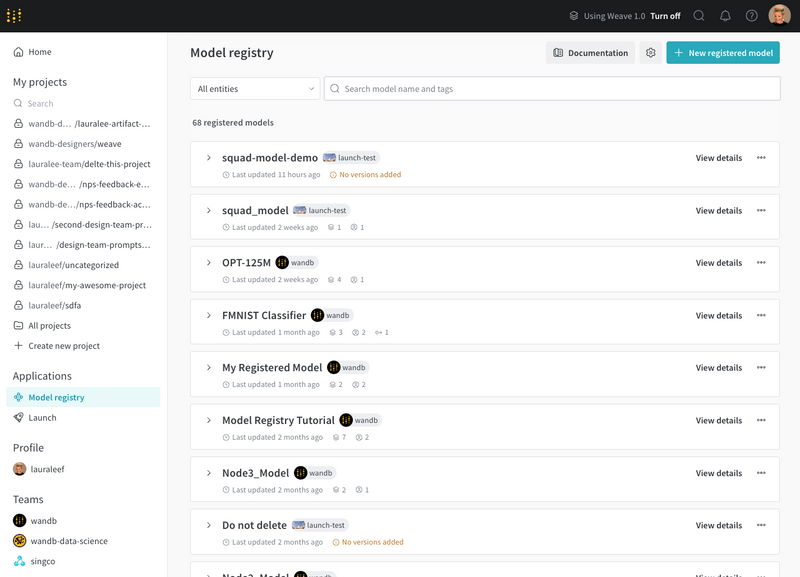Open the singco team

(34, 561)
